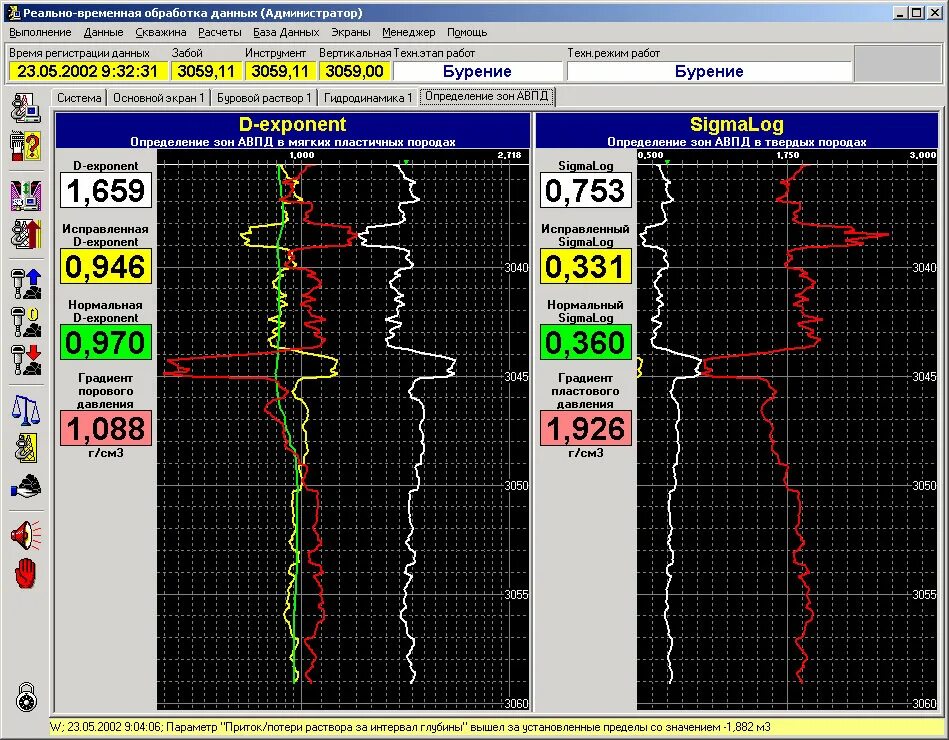This screenshot has width=949, height=740.
Task: Switch to the Основной экран 1 tab
Action: point(159,97)
